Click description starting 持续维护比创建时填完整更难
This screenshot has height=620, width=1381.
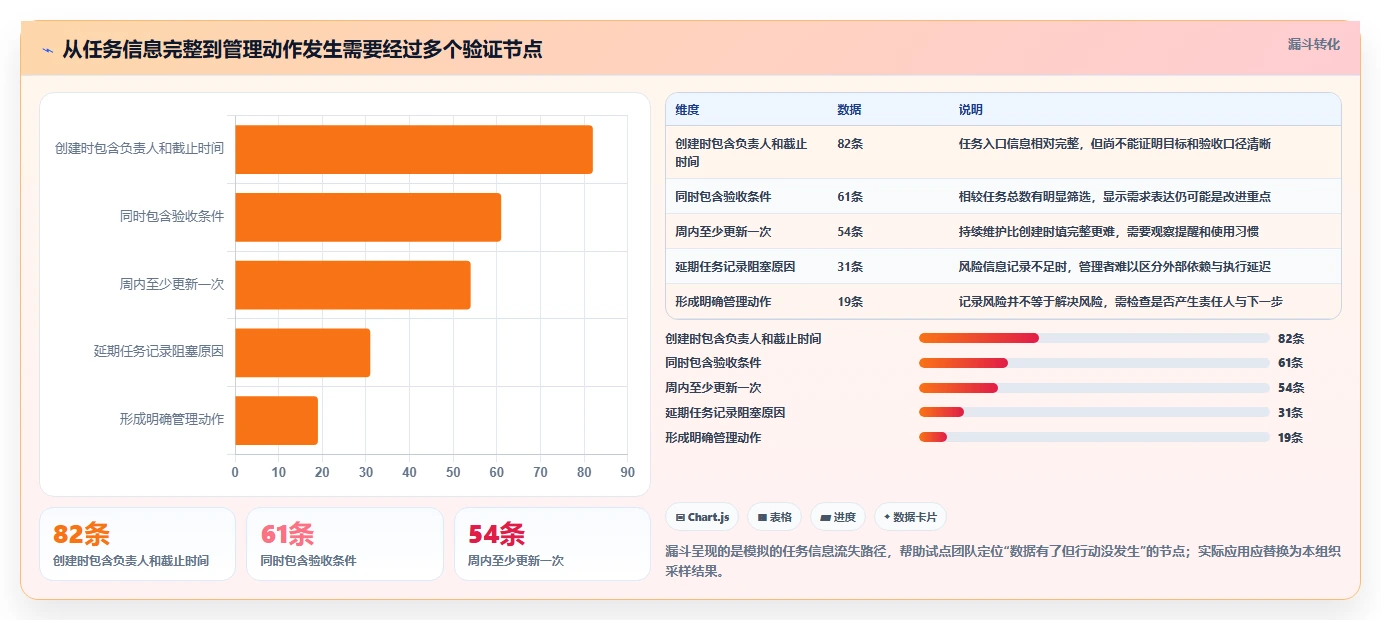coord(1108,231)
